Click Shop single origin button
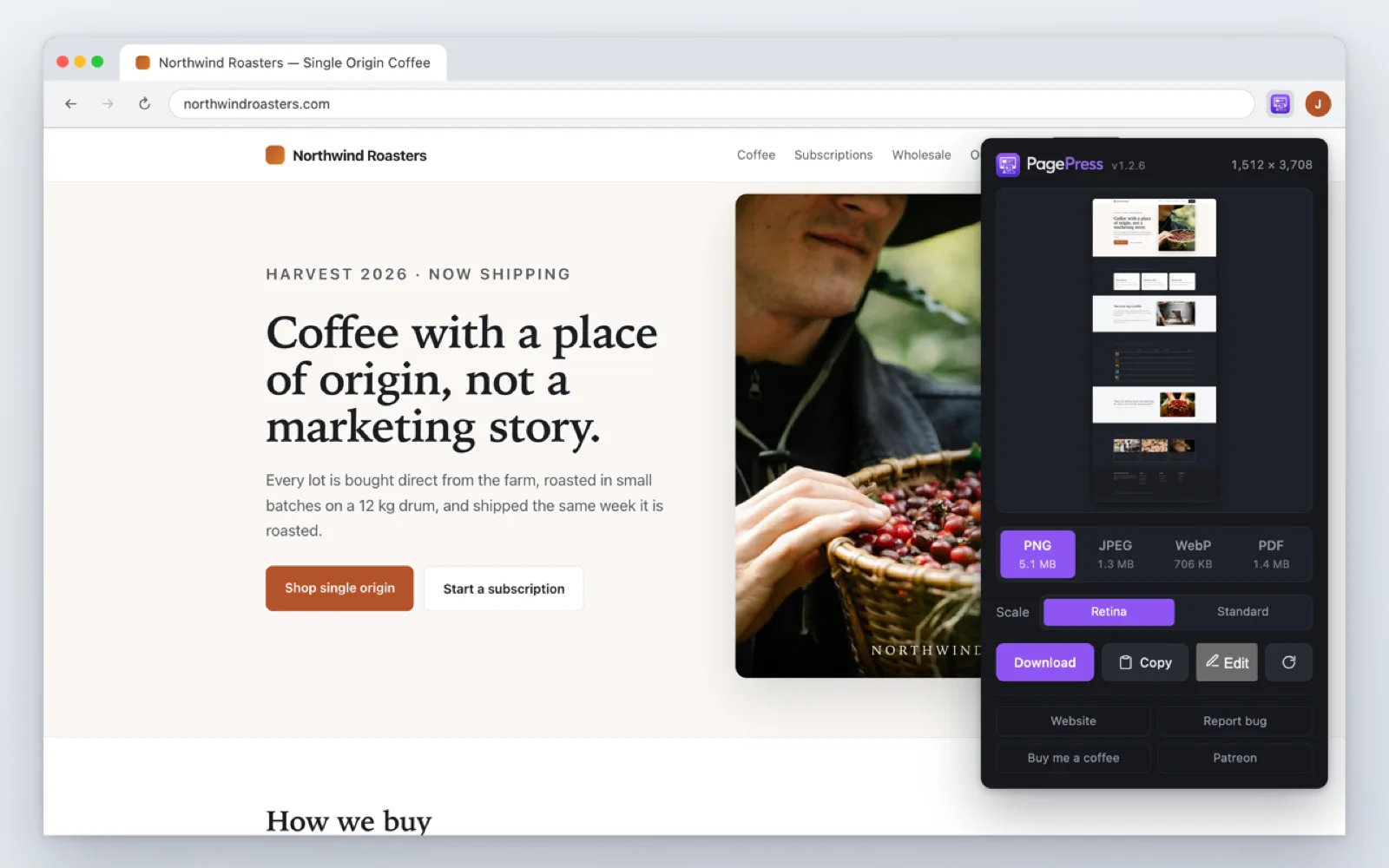Image resolution: width=1389 pixels, height=868 pixels. point(339,589)
